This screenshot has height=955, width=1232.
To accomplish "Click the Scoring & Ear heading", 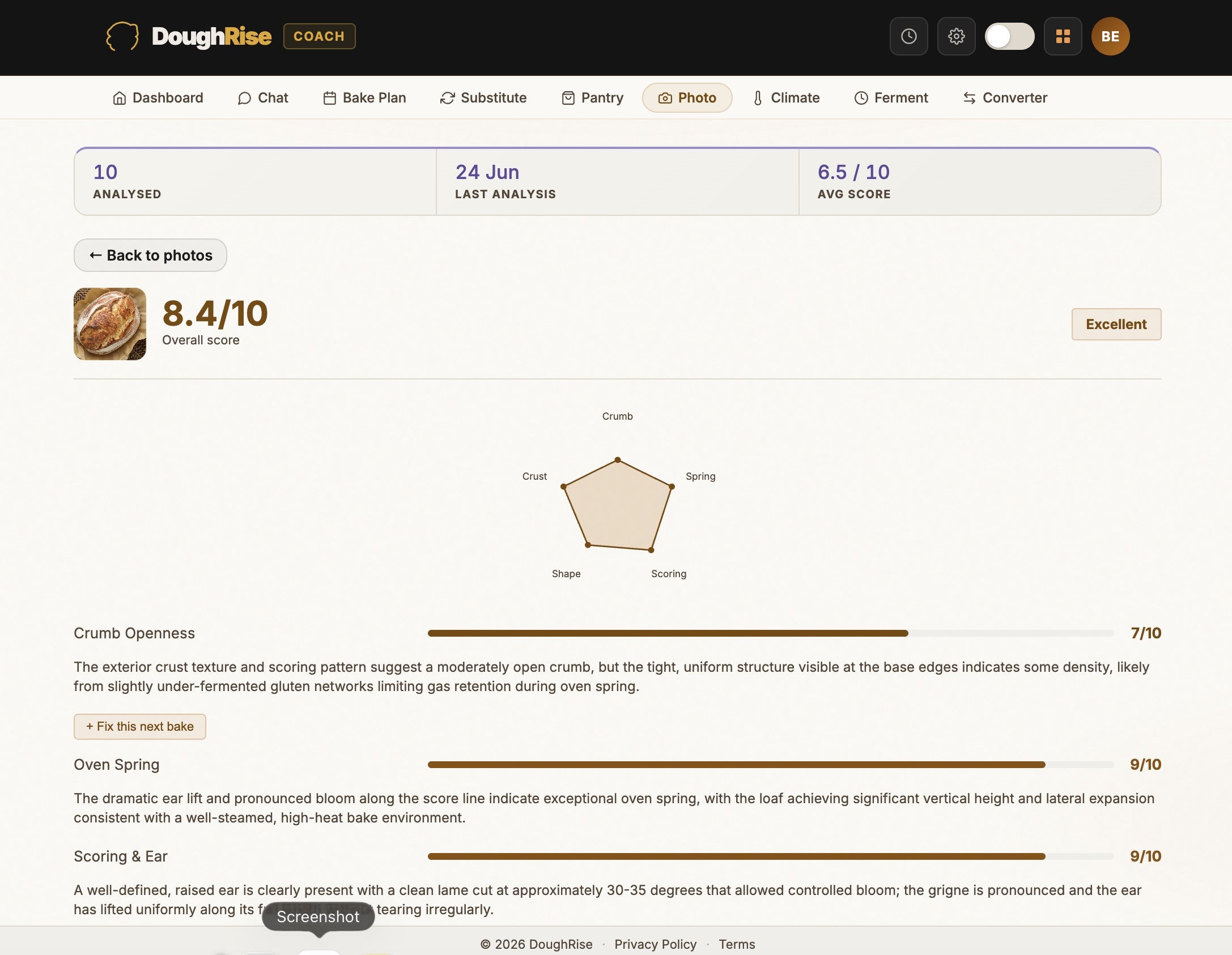I will click(x=121, y=856).
